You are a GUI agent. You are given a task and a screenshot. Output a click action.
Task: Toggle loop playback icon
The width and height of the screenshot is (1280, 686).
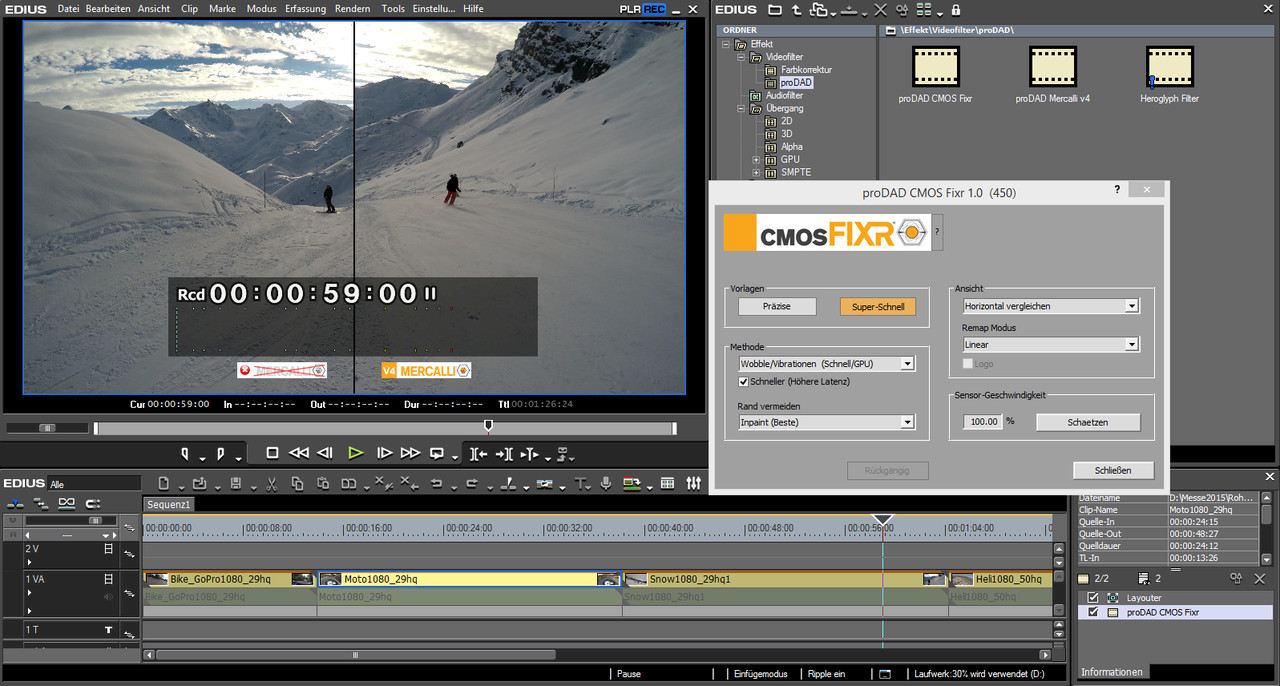[437, 453]
